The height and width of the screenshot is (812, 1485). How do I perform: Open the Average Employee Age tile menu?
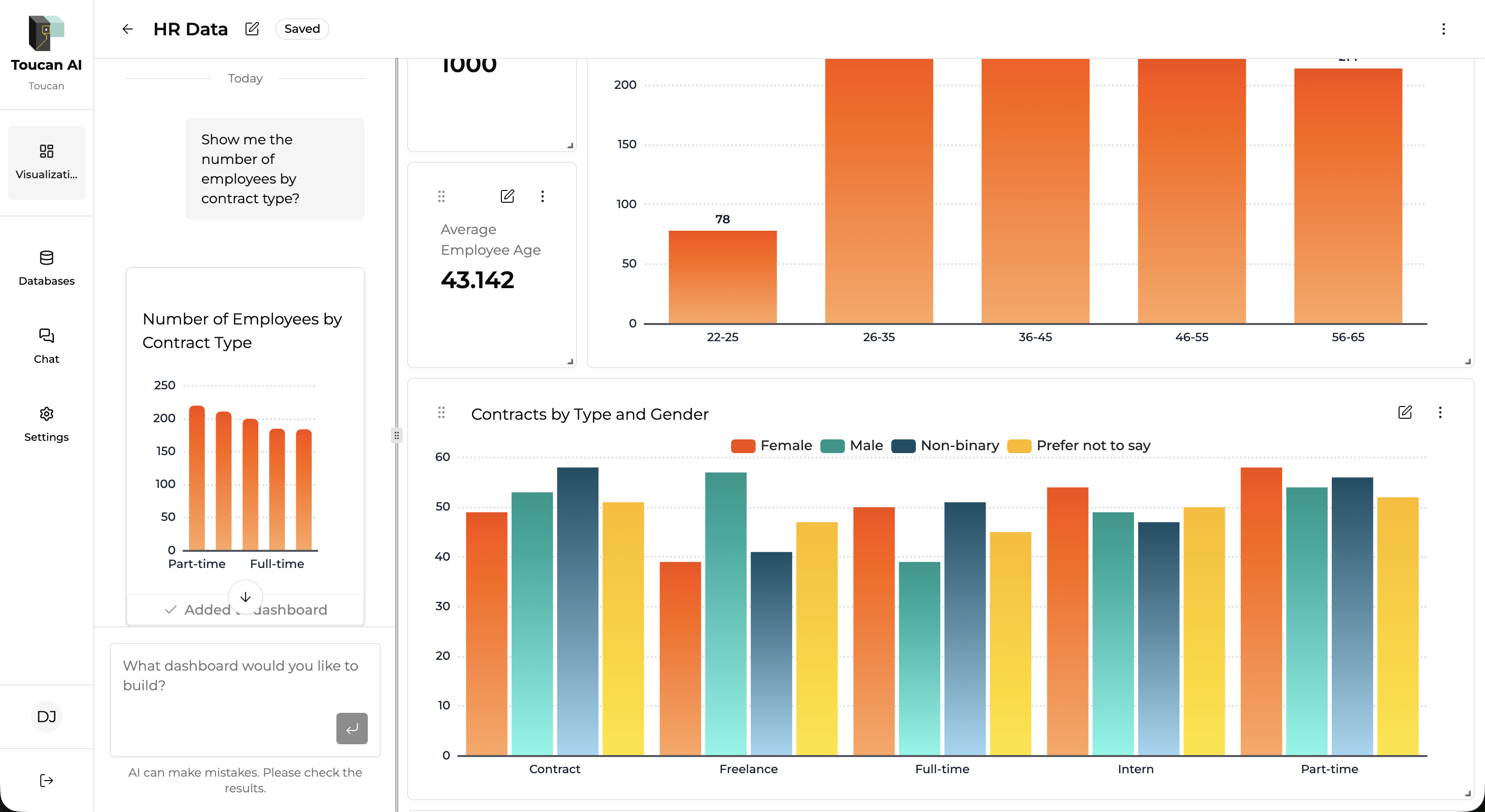tap(542, 196)
